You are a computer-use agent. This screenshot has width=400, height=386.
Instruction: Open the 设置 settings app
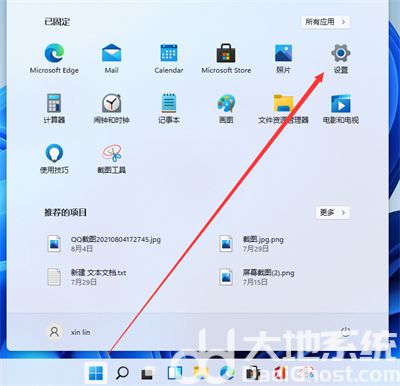point(340,58)
